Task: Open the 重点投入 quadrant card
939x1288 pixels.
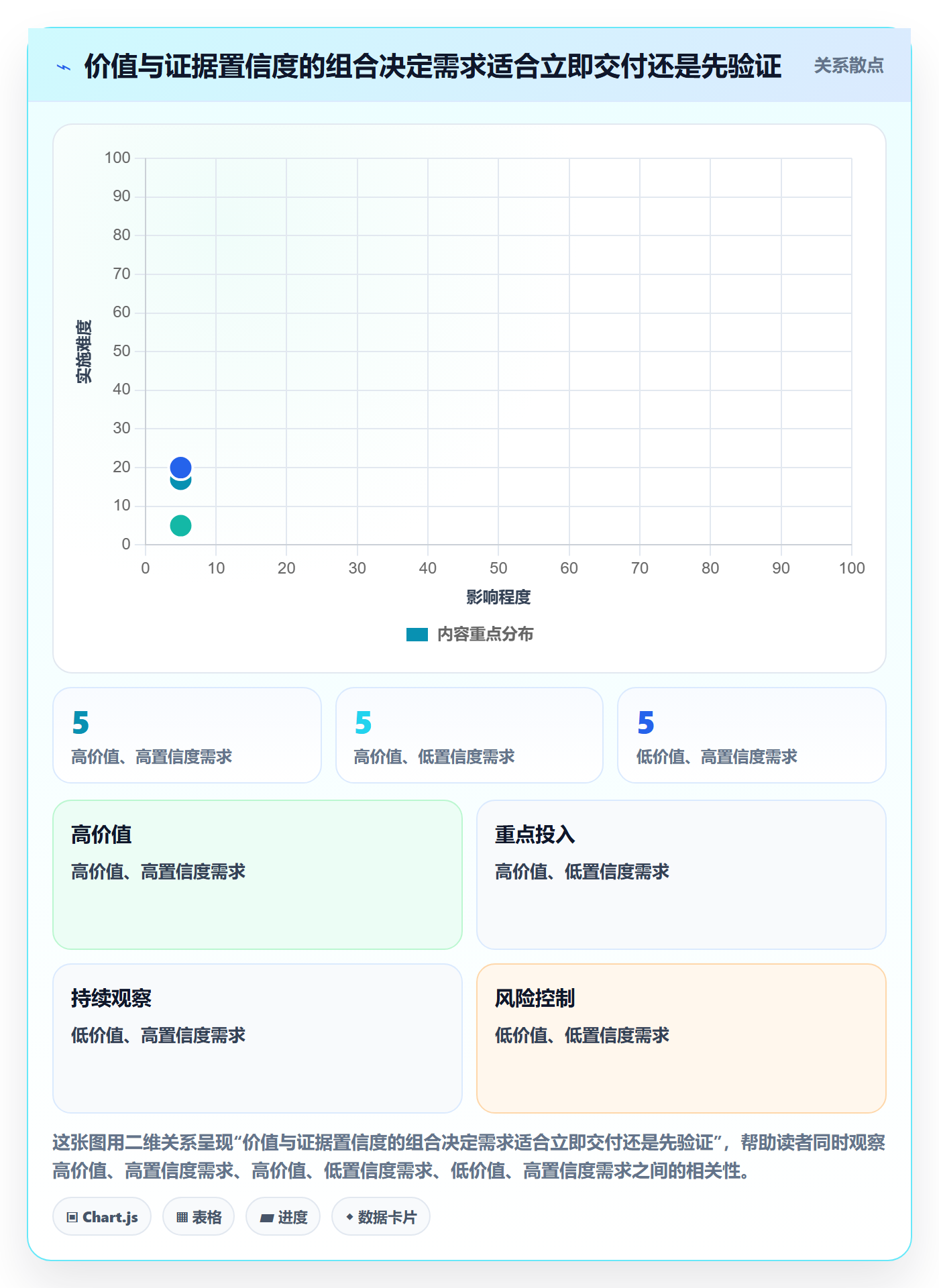Action: tap(681, 875)
